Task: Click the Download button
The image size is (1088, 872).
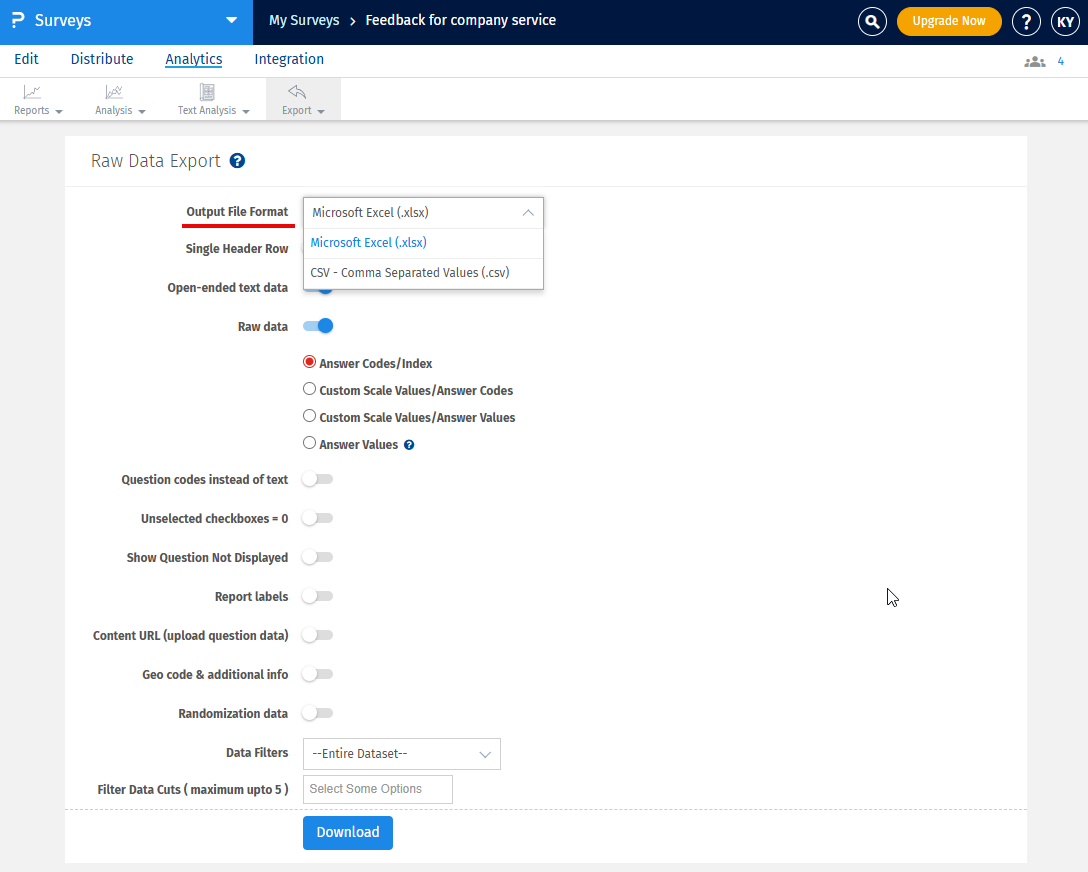Action: click(x=347, y=832)
